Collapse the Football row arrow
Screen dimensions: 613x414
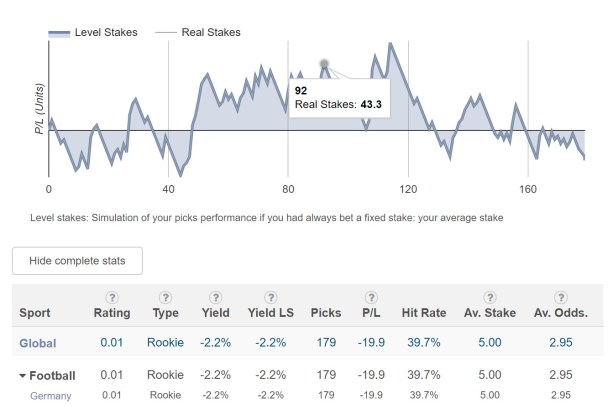point(23,376)
